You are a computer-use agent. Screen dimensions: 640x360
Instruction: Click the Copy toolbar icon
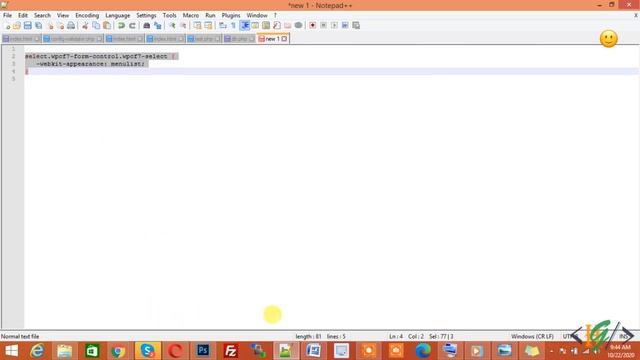click(96, 26)
